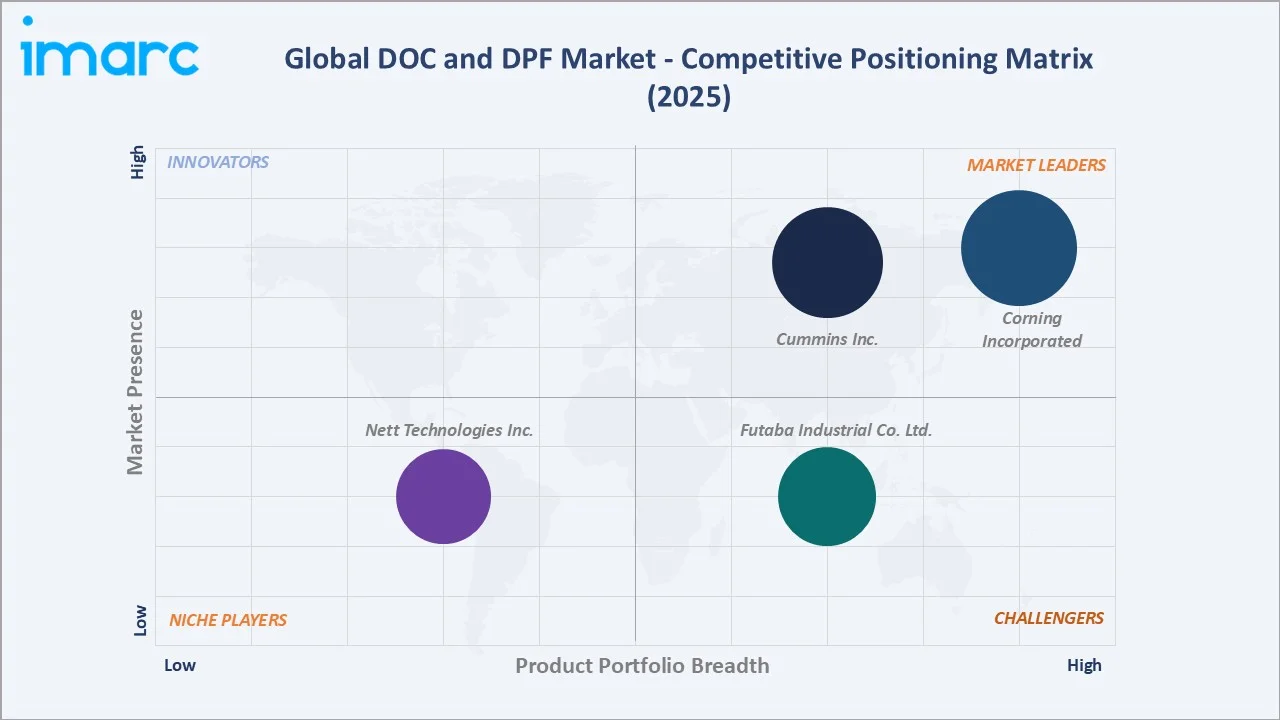
Task: Click the 'Nett Technologies Inc.' label
Action: click(x=449, y=430)
